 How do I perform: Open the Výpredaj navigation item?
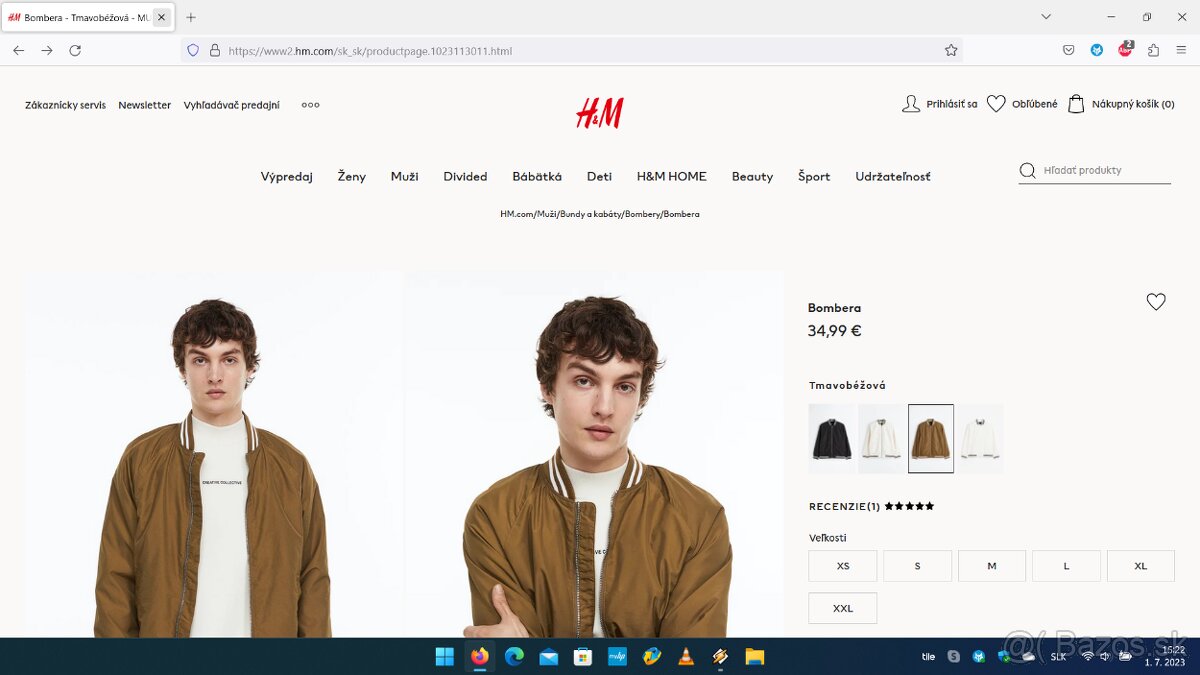click(287, 176)
